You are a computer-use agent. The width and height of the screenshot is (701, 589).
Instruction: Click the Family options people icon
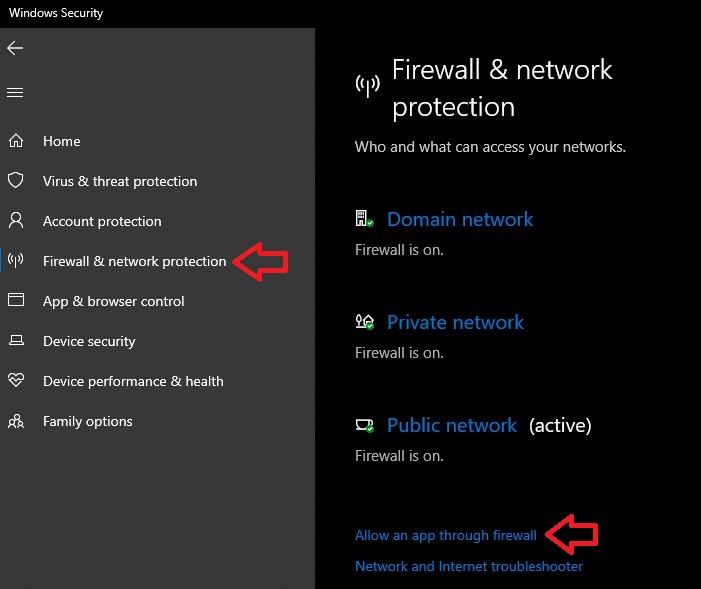tap(16, 421)
